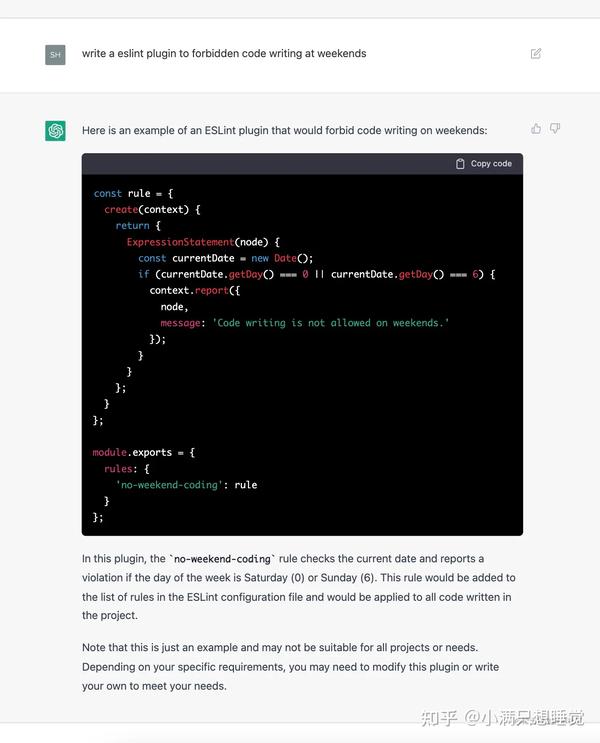The width and height of the screenshot is (600, 743).
Task: Click ExpressionStatement(node) in the code block
Action: coord(203,242)
